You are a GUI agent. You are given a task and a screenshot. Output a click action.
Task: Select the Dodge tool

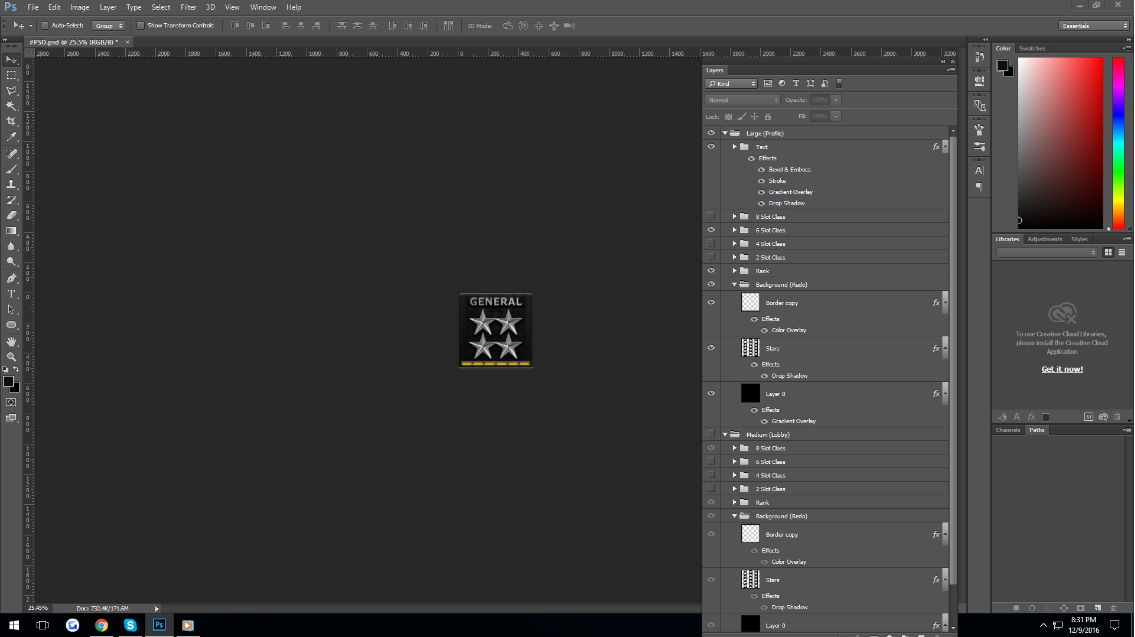(x=11, y=261)
